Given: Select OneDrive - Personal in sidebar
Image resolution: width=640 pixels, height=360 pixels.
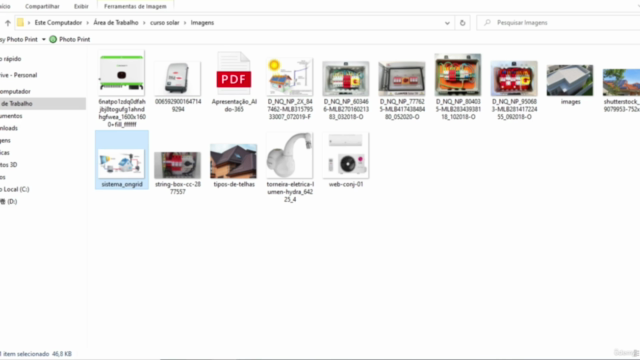Looking at the screenshot, I should [x=18, y=75].
